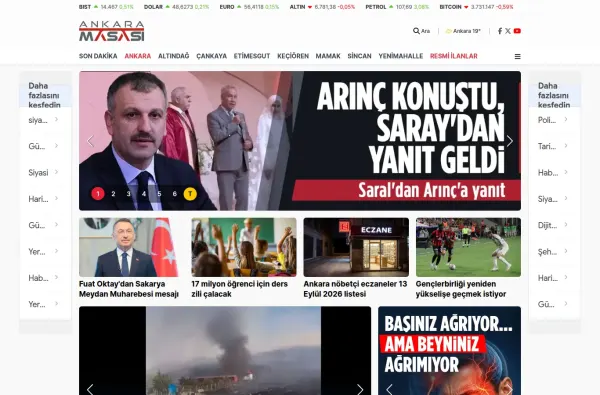Click right sidebar 'Daha fazlasını keşfedin' header

554,95
